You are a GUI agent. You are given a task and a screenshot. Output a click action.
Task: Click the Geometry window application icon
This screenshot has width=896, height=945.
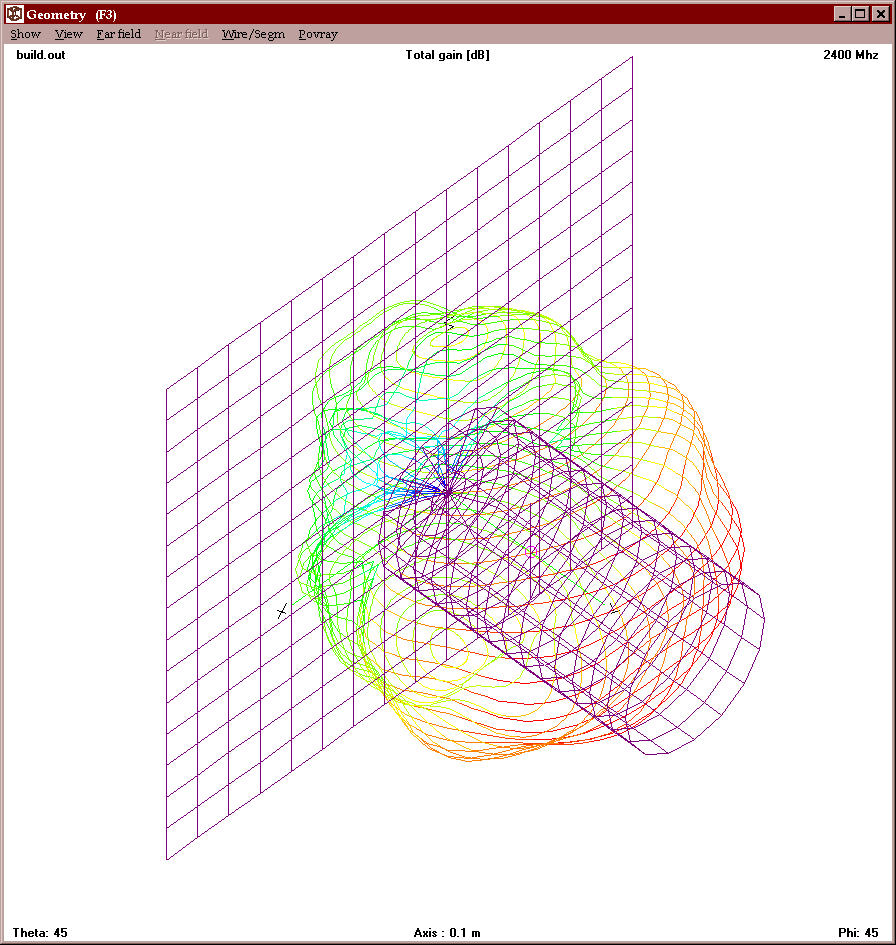14,14
